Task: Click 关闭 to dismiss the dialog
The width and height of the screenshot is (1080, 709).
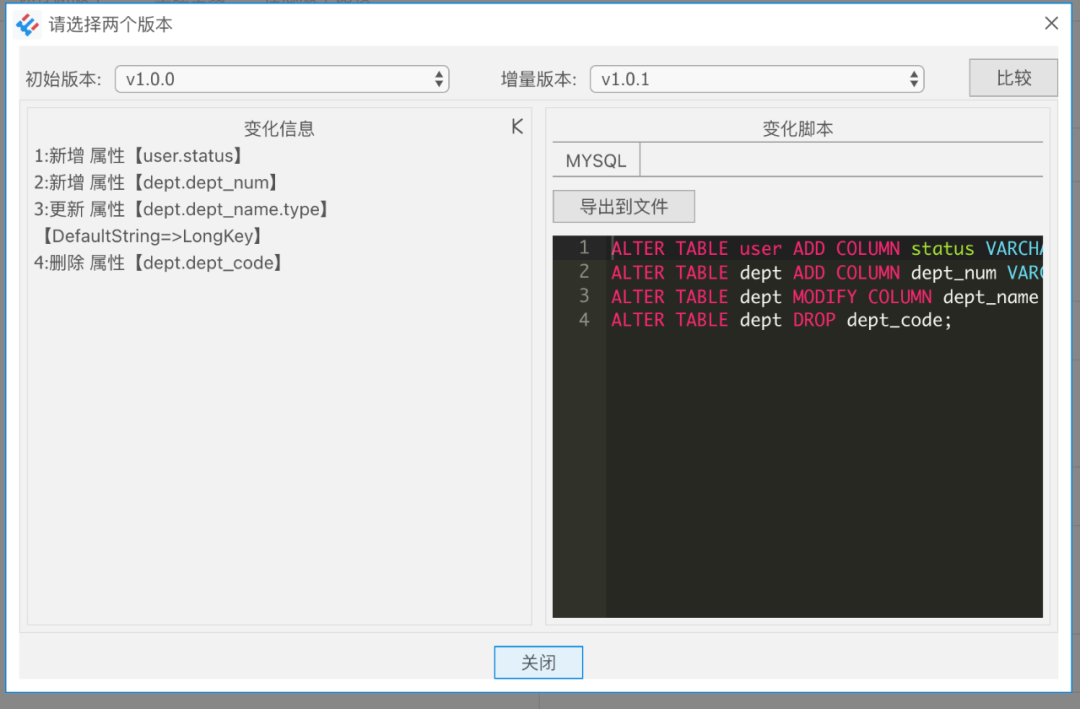Action: coord(538,662)
